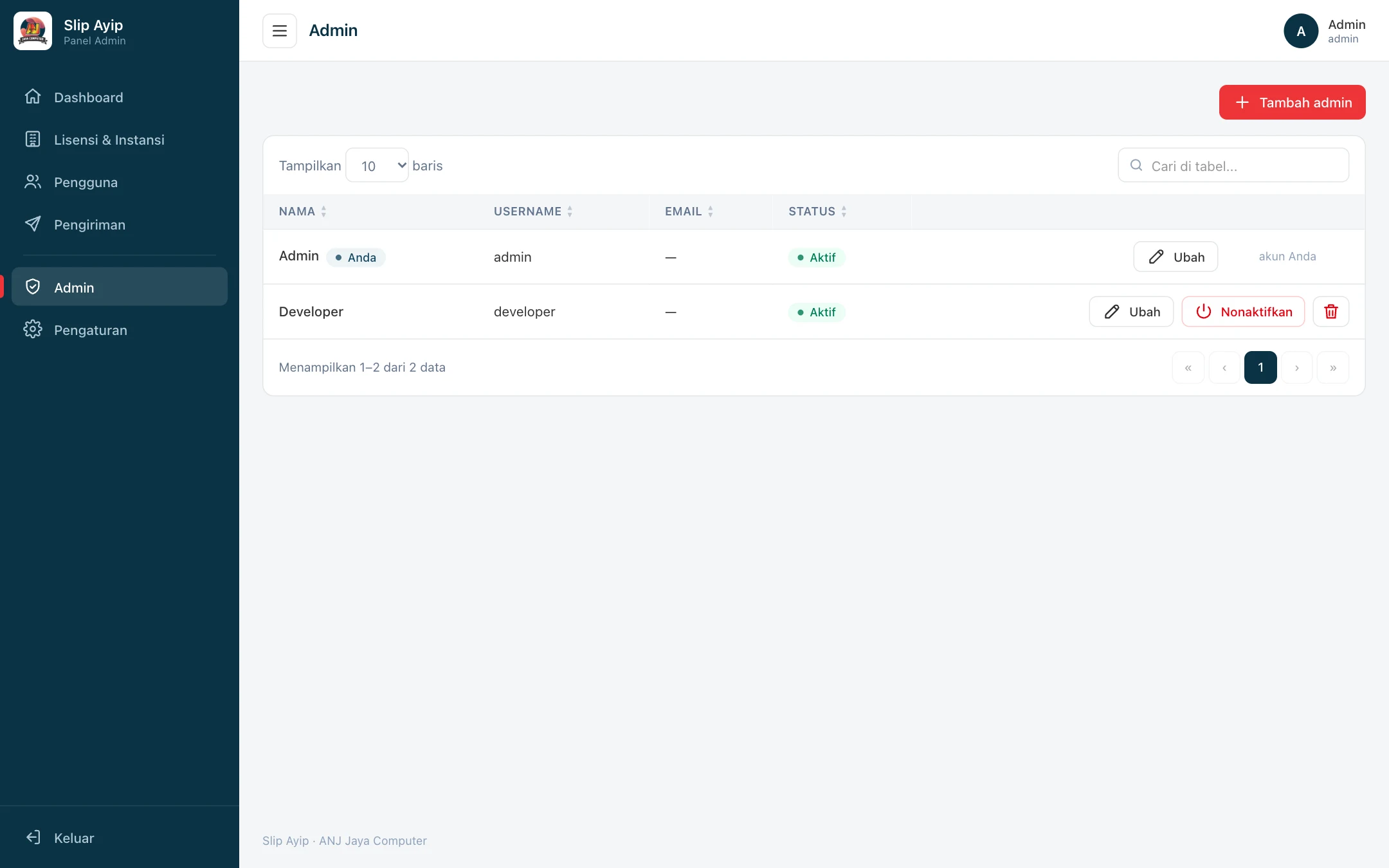Delete Developer admin with trash icon
1389x868 pixels.
click(1330, 312)
